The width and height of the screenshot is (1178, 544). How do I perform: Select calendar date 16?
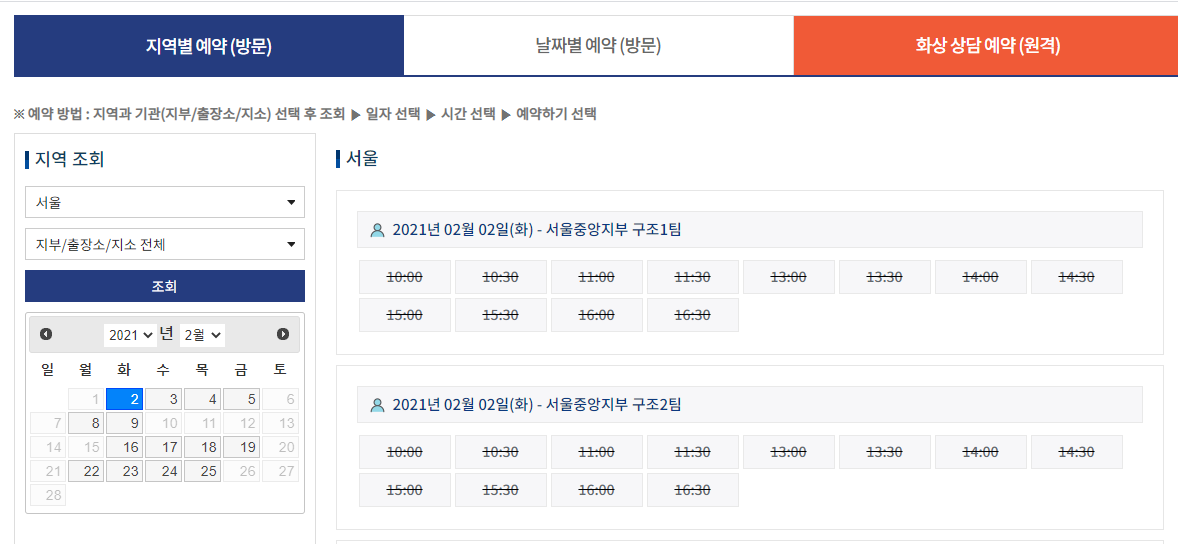[x=125, y=447]
